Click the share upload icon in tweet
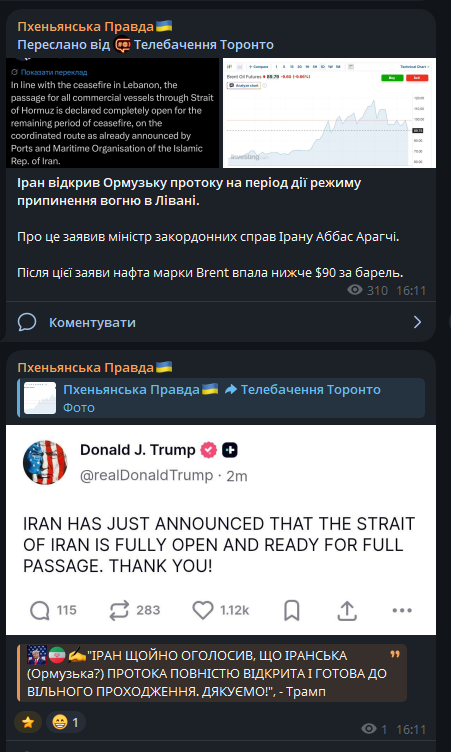This screenshot has width=451, height=752. pyautogui.click(x=347, y=610)
